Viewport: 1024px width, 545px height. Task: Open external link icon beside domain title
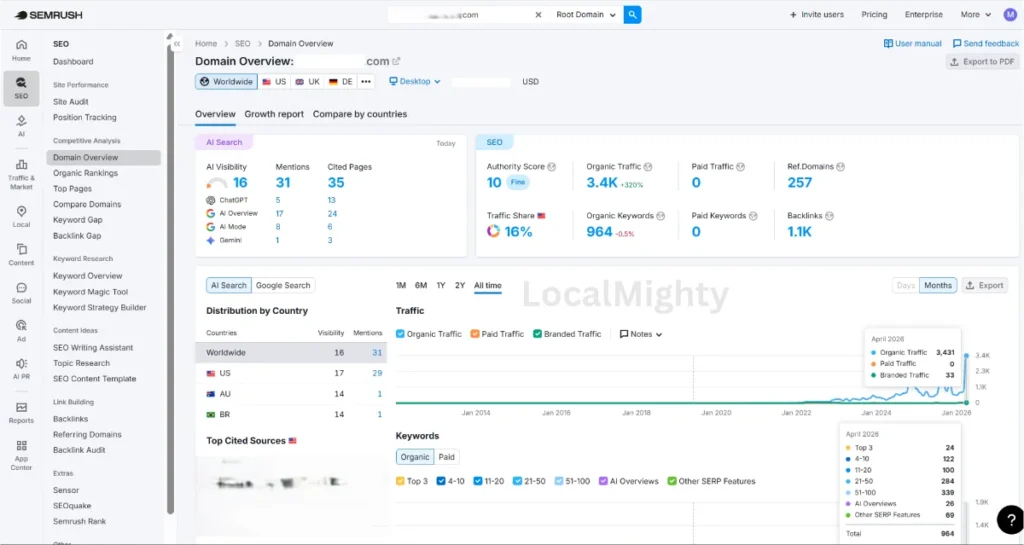[x=396, y=61]
